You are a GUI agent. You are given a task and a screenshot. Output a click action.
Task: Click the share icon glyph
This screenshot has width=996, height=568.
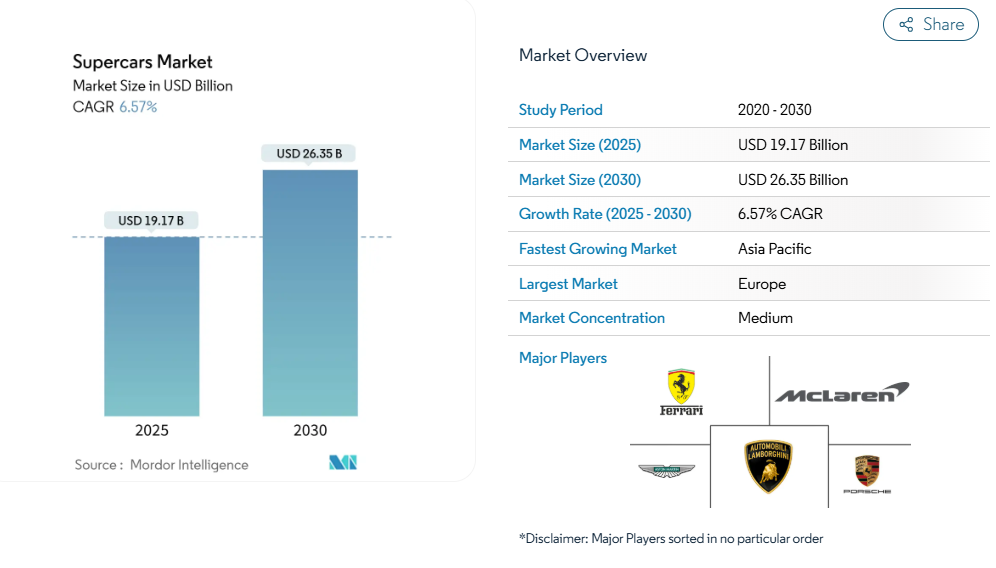click(x=906, y=25)
